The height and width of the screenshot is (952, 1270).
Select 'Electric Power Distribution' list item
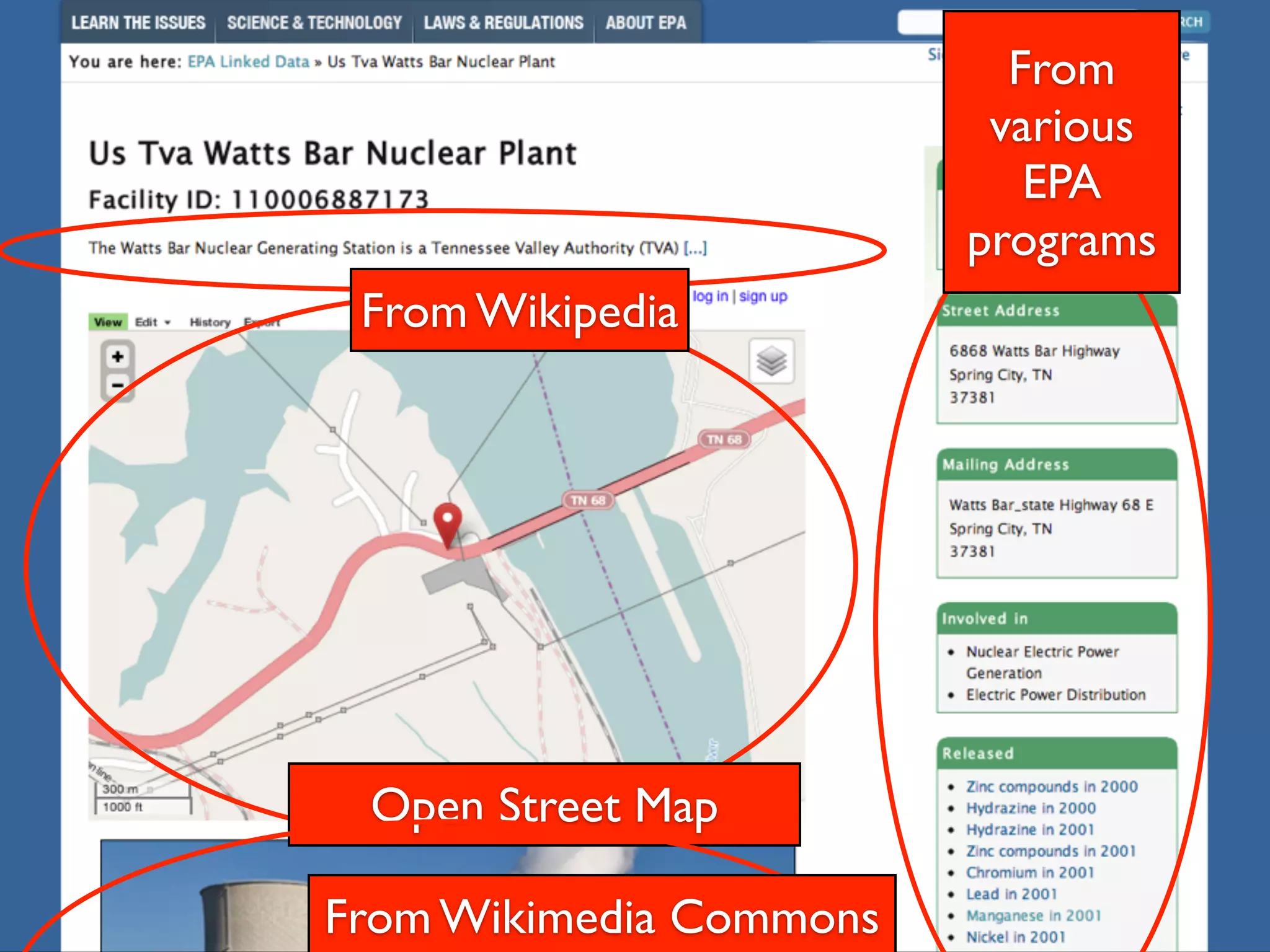(1055, 695)
